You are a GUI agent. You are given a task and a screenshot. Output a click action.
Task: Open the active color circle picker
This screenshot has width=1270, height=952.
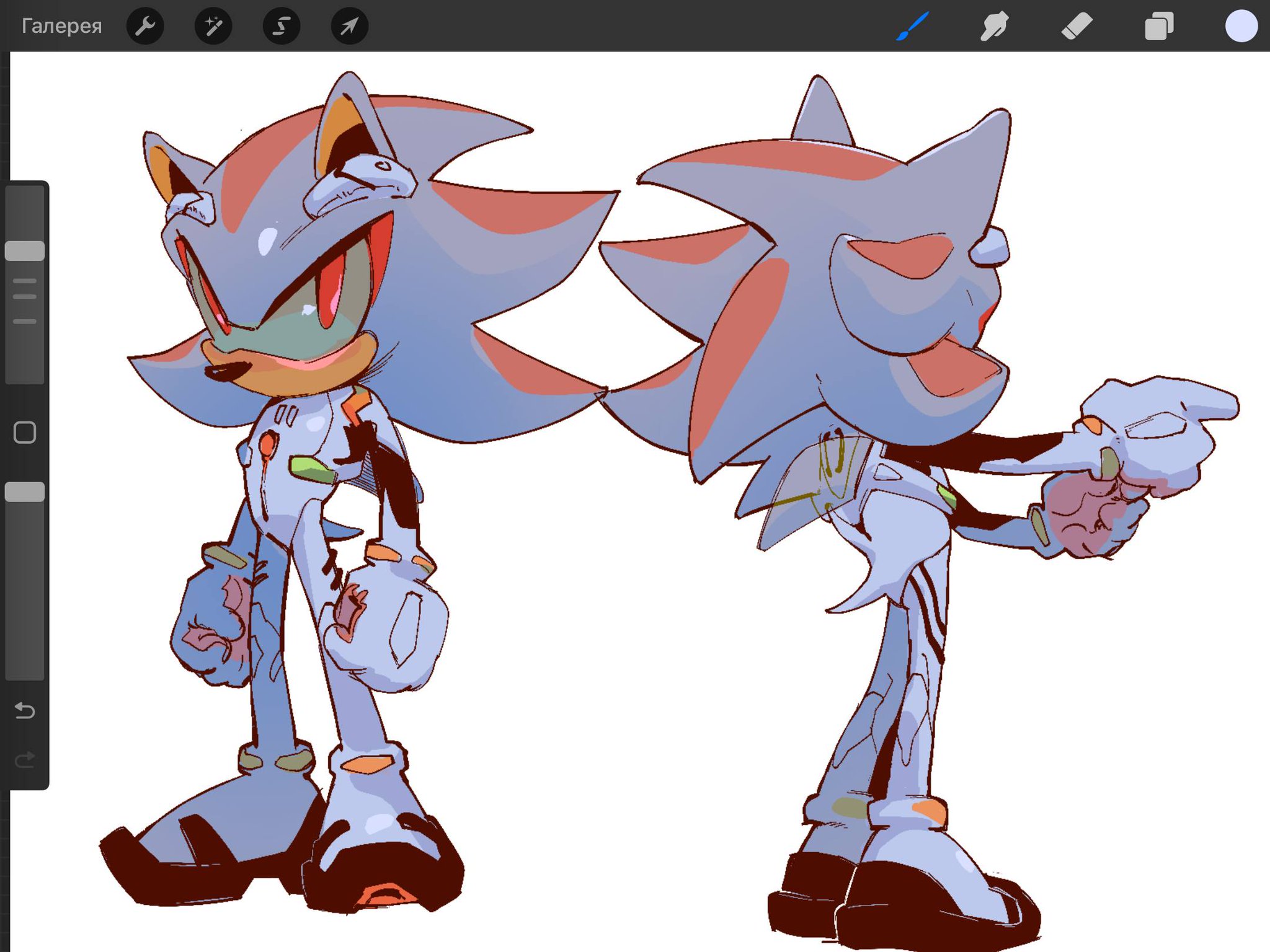coord(1241,26)
